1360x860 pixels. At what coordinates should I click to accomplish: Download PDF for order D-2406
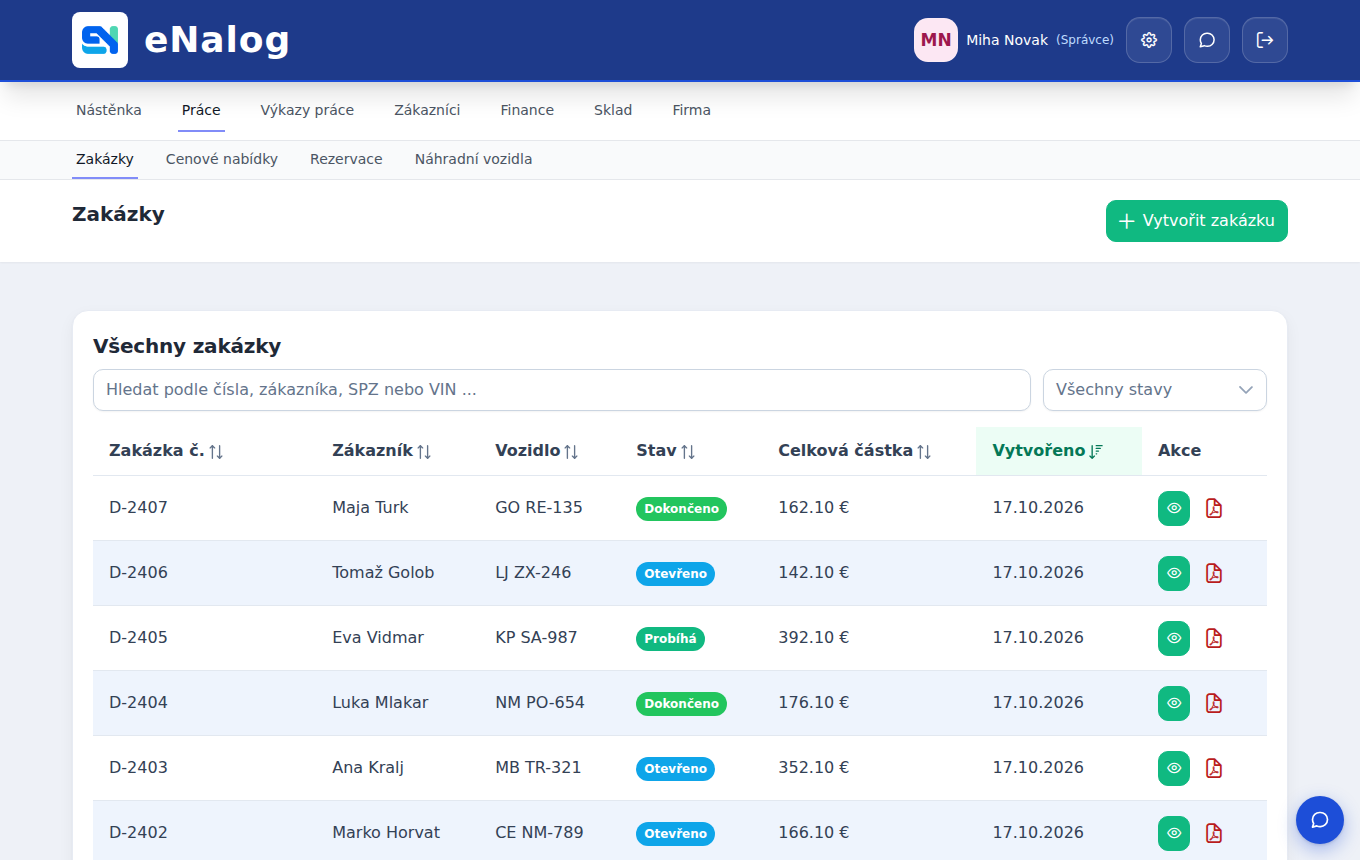(x=1214, y=573)
